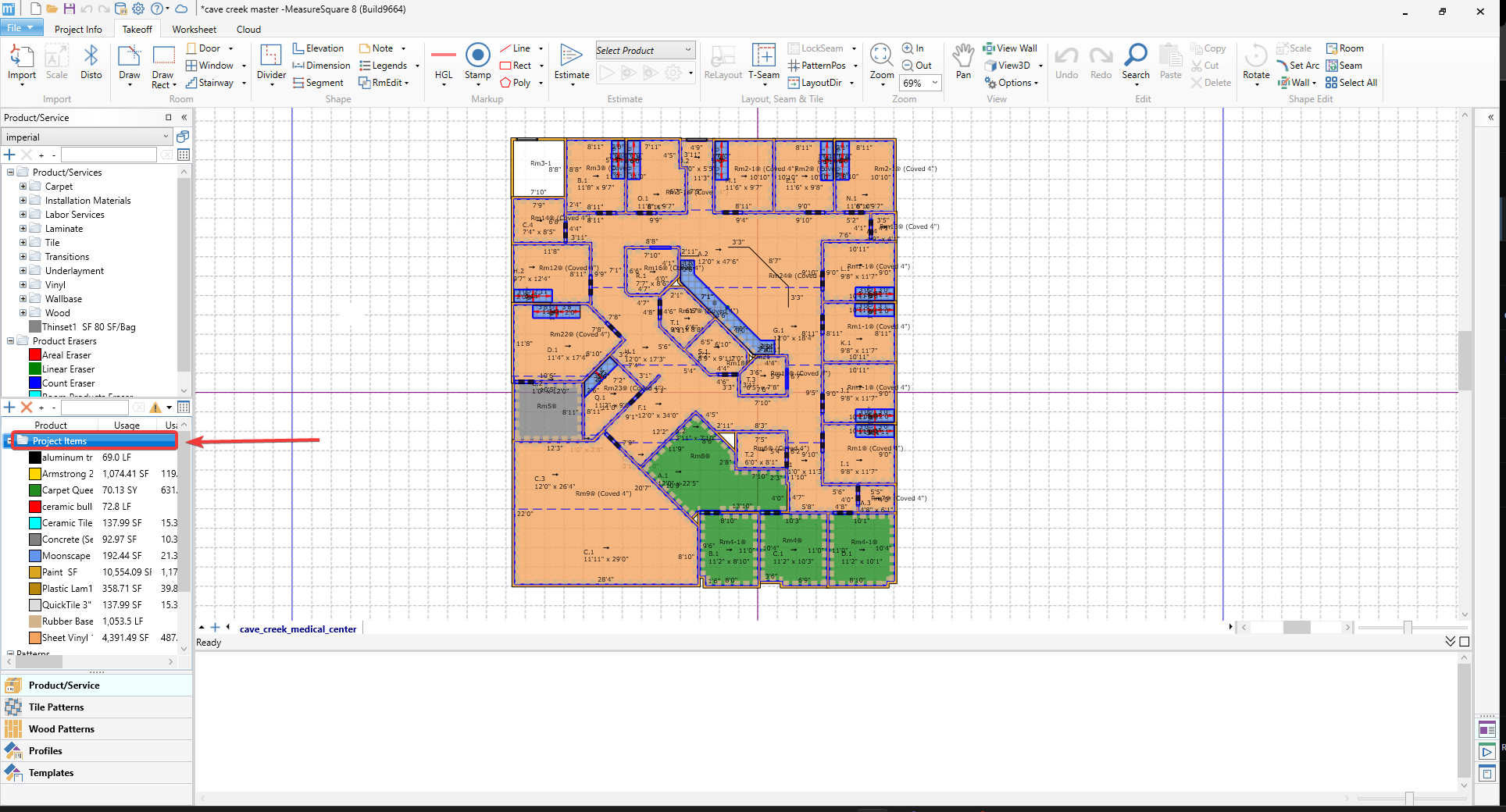
Task: Open the Select Product combo box
Action: point(687,51)
